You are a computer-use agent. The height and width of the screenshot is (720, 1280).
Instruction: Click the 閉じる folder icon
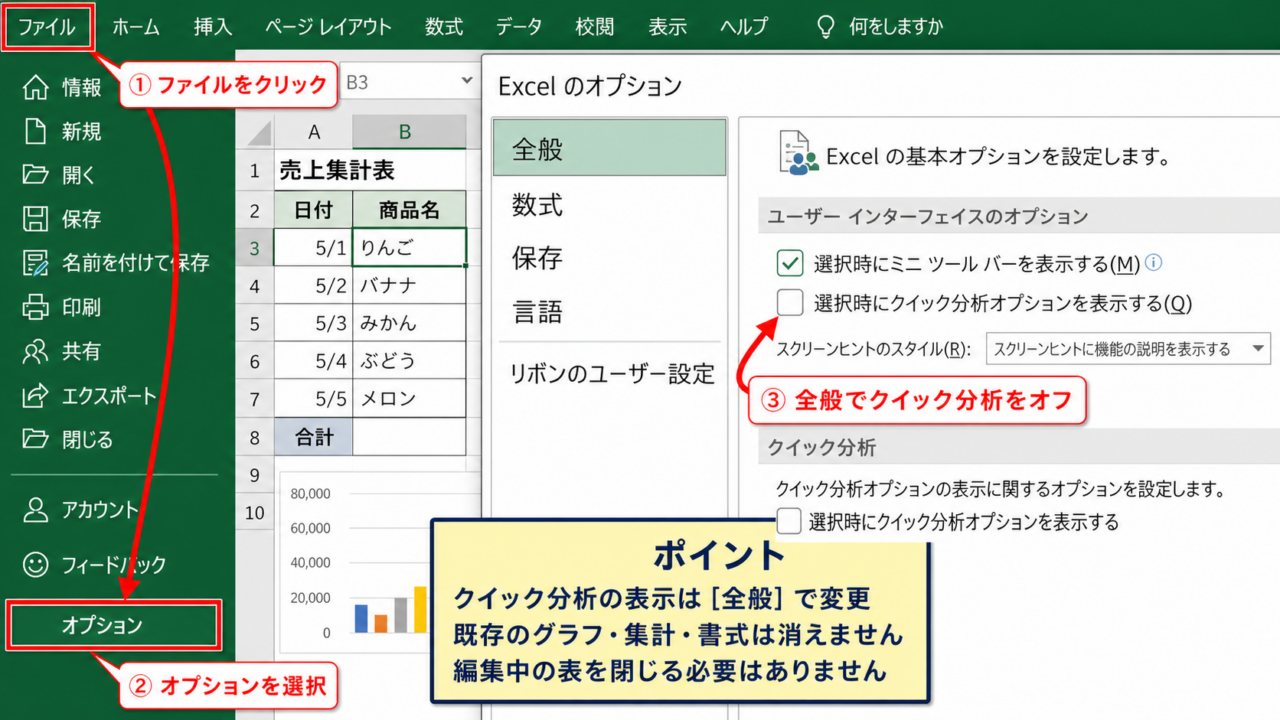(x=35, y=438)
